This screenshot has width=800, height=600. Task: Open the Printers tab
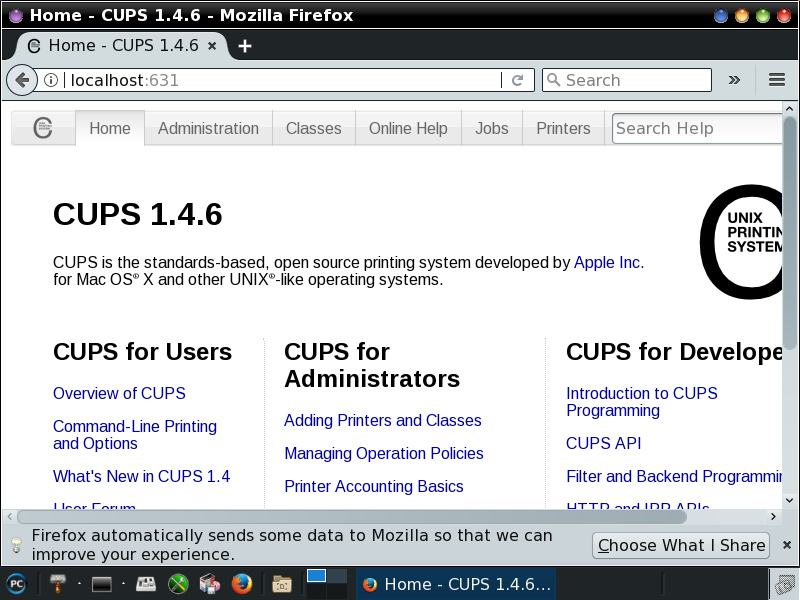tap(563, 128)
